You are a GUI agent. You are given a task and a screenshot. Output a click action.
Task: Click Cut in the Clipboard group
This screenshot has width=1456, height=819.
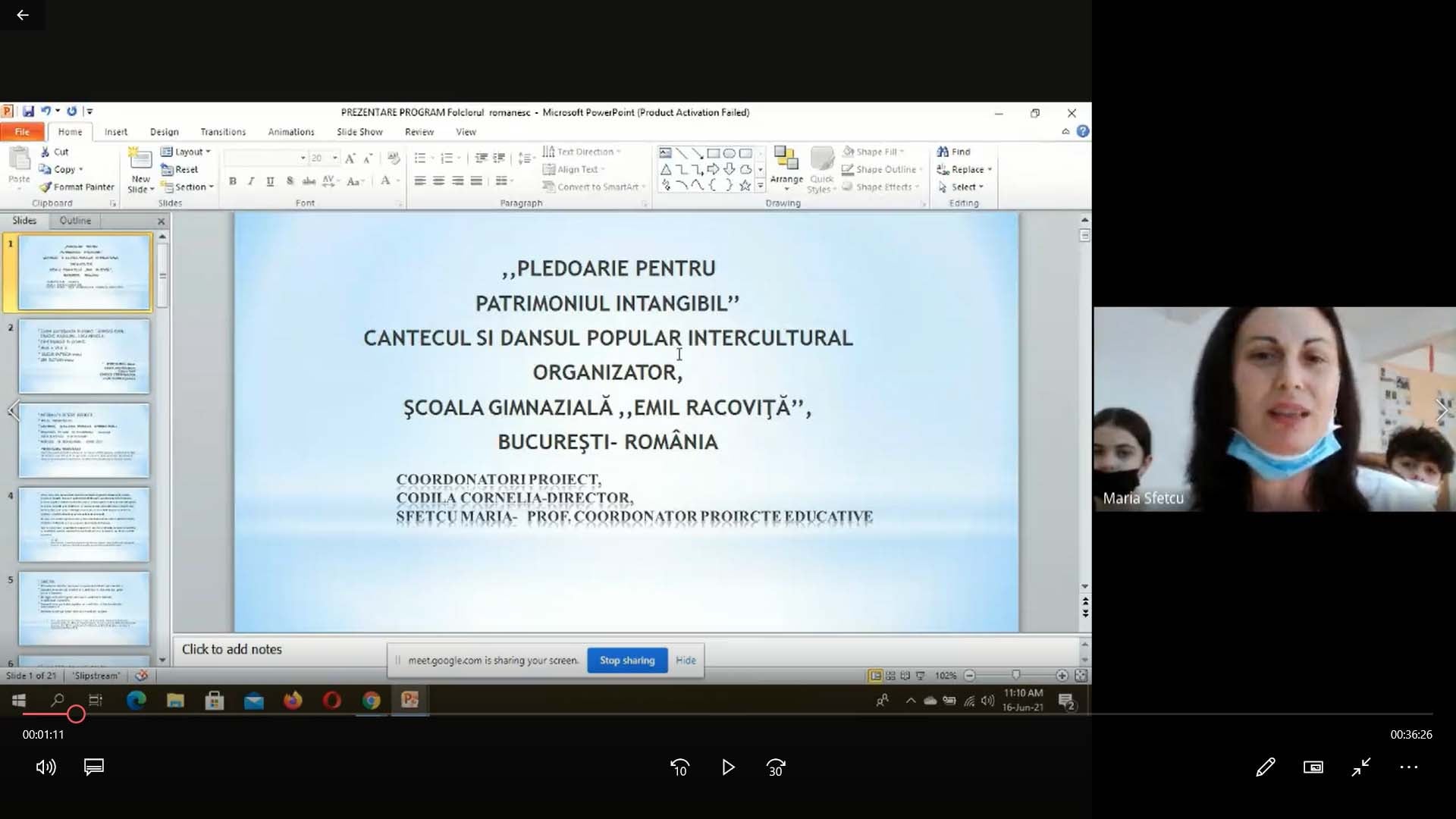pyautogui.click(x=55, y=152)
